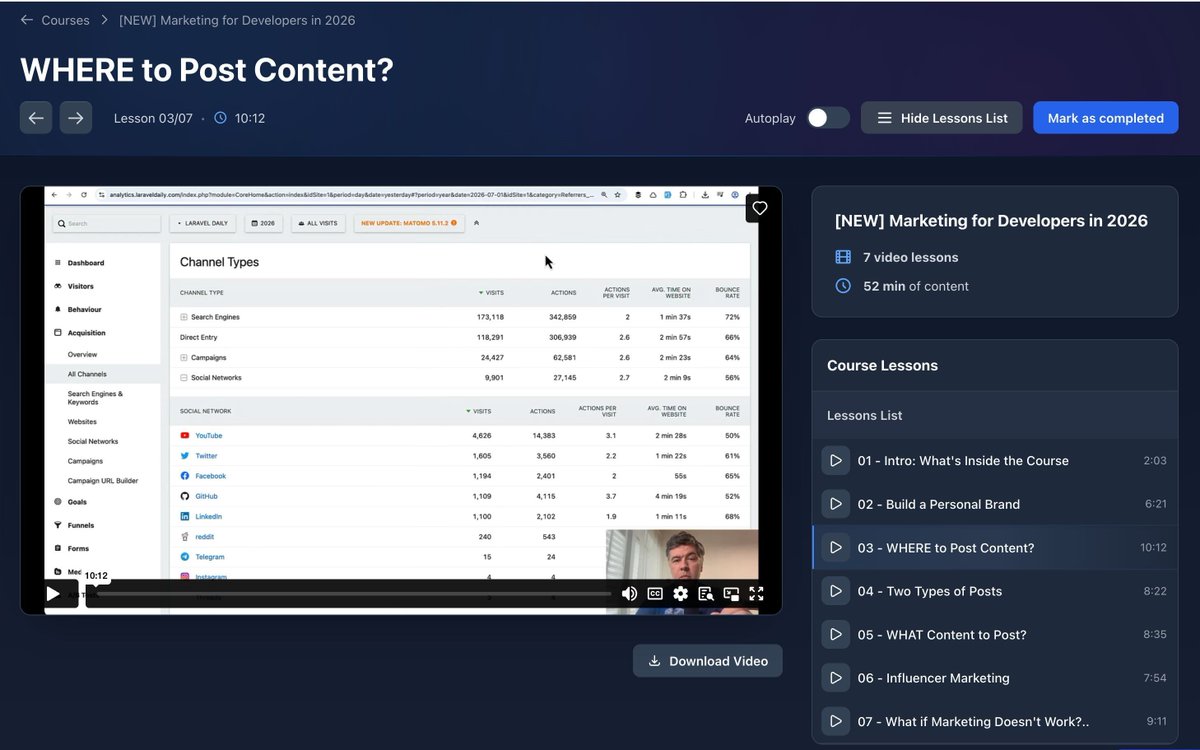The width and height of the screenshot is (1200, 750).
Task: Click play icon for lesson 07
Action: click(835, 721)
